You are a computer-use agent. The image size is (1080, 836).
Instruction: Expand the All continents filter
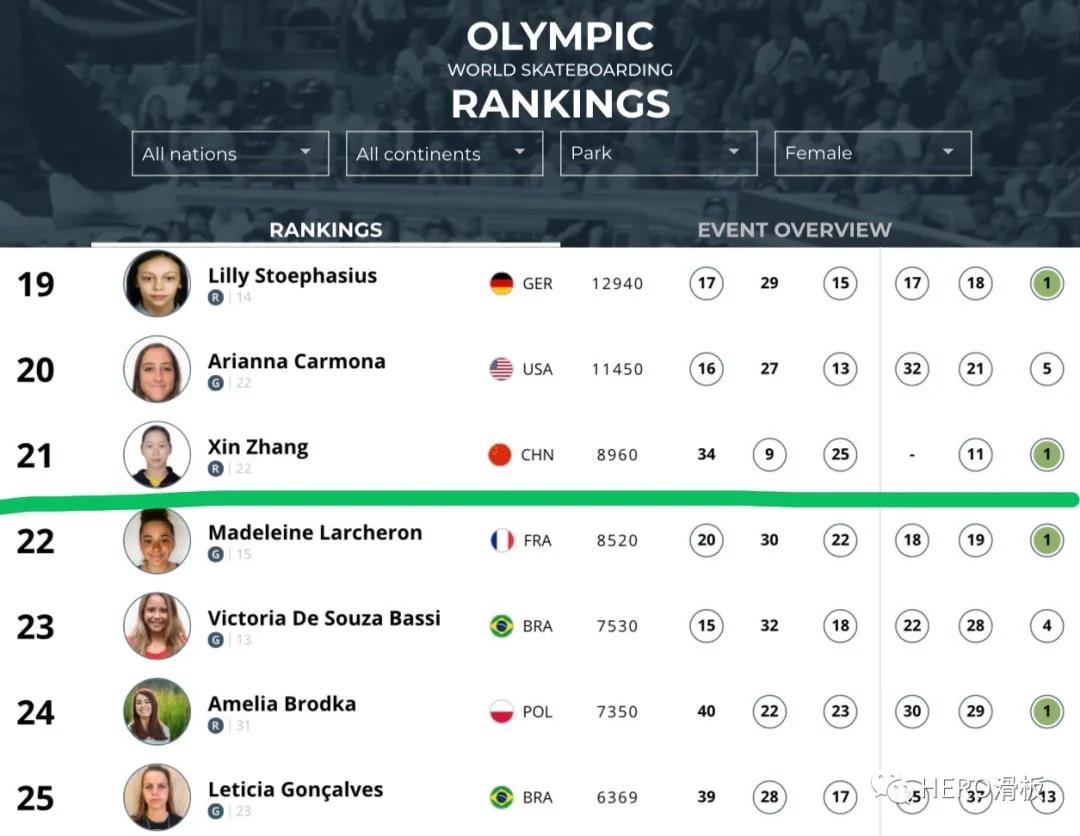pos(444,153)
